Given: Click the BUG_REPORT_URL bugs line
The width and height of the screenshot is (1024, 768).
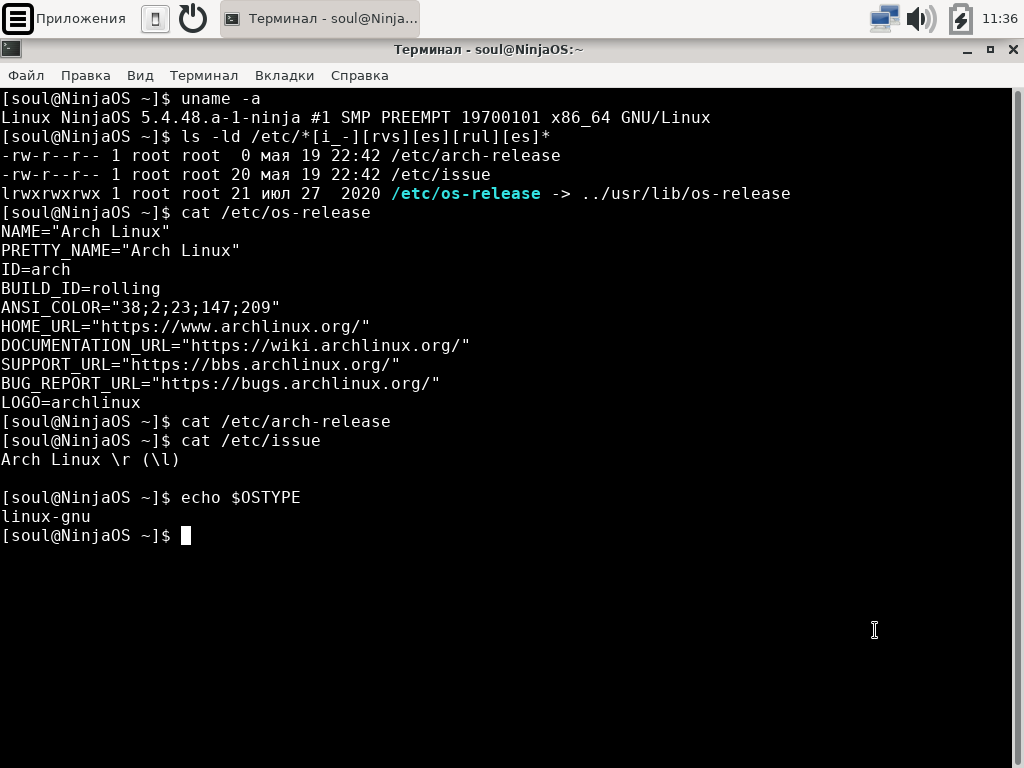Looking at the screenshot, I should 220,383.
